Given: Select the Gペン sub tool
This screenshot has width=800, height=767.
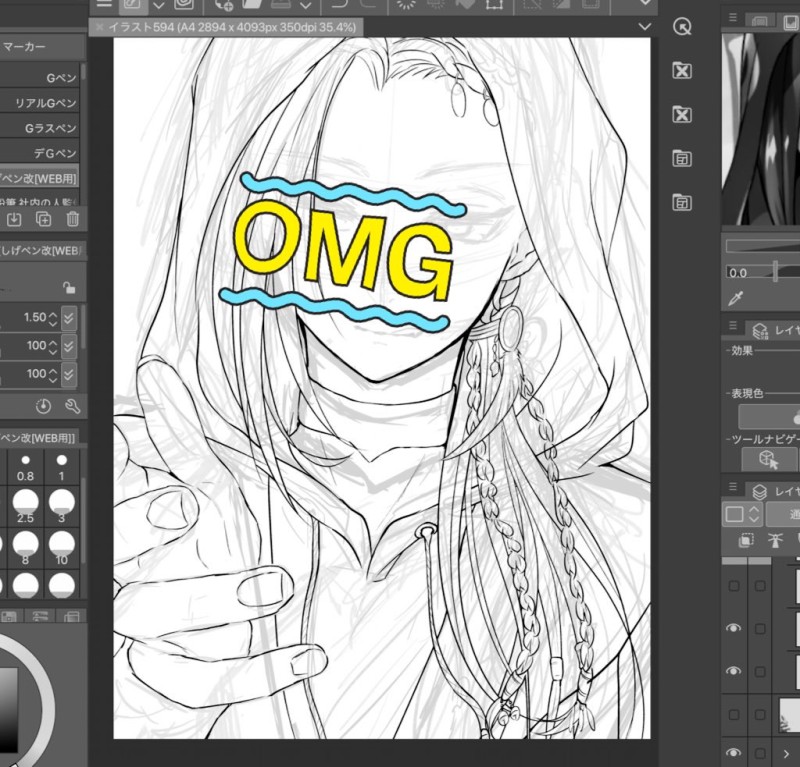Looking at the screenshot, I should point(40,78).
